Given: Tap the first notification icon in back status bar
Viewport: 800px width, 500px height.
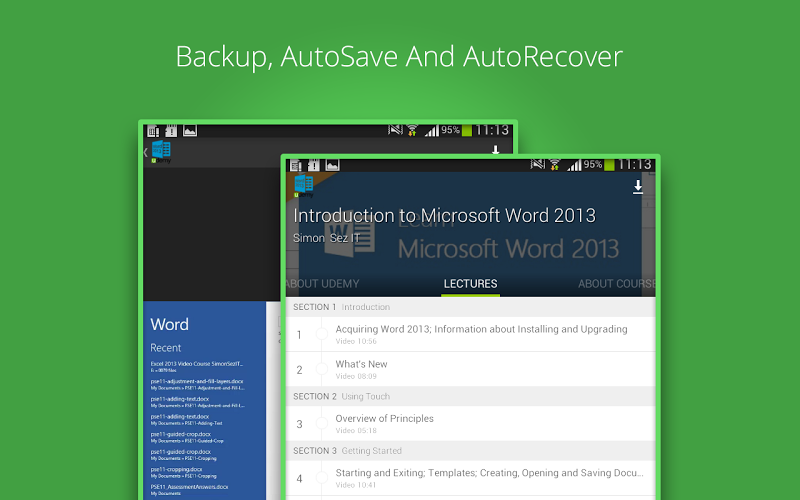Looking at the screenshot, I should pyautogui.click(x=153, y=131).
